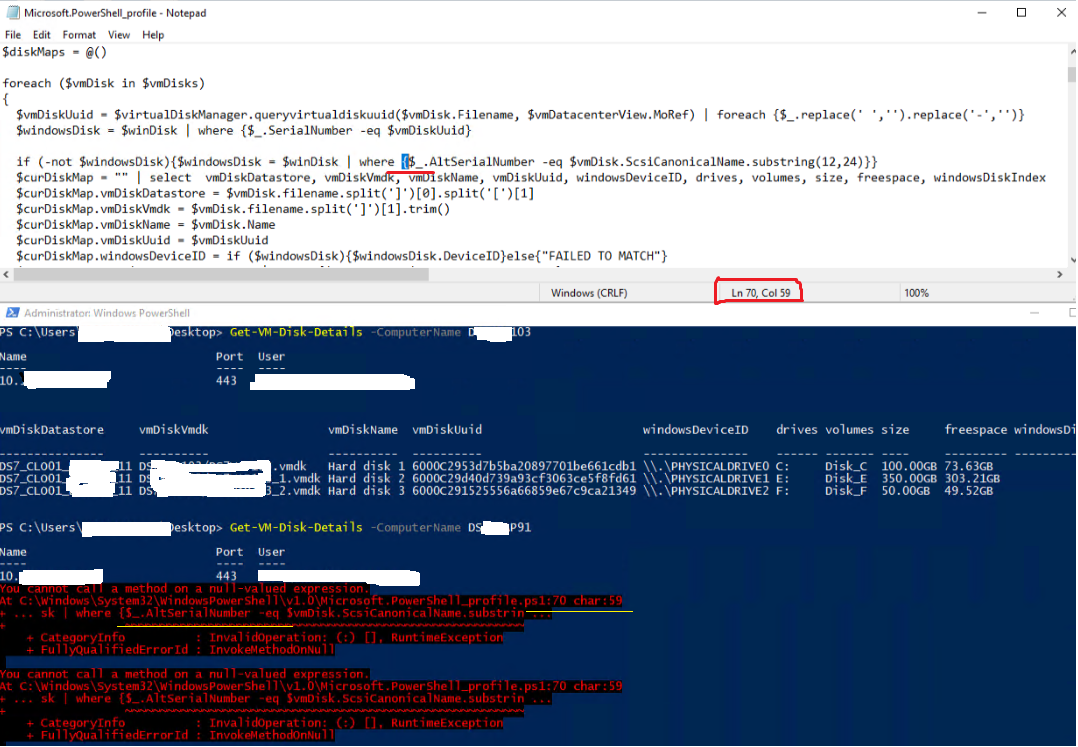Viewport: 1078px width, 747px height.
Task: Click the "Administrator: Windows PowerShell" title
Action: point(107,313)
